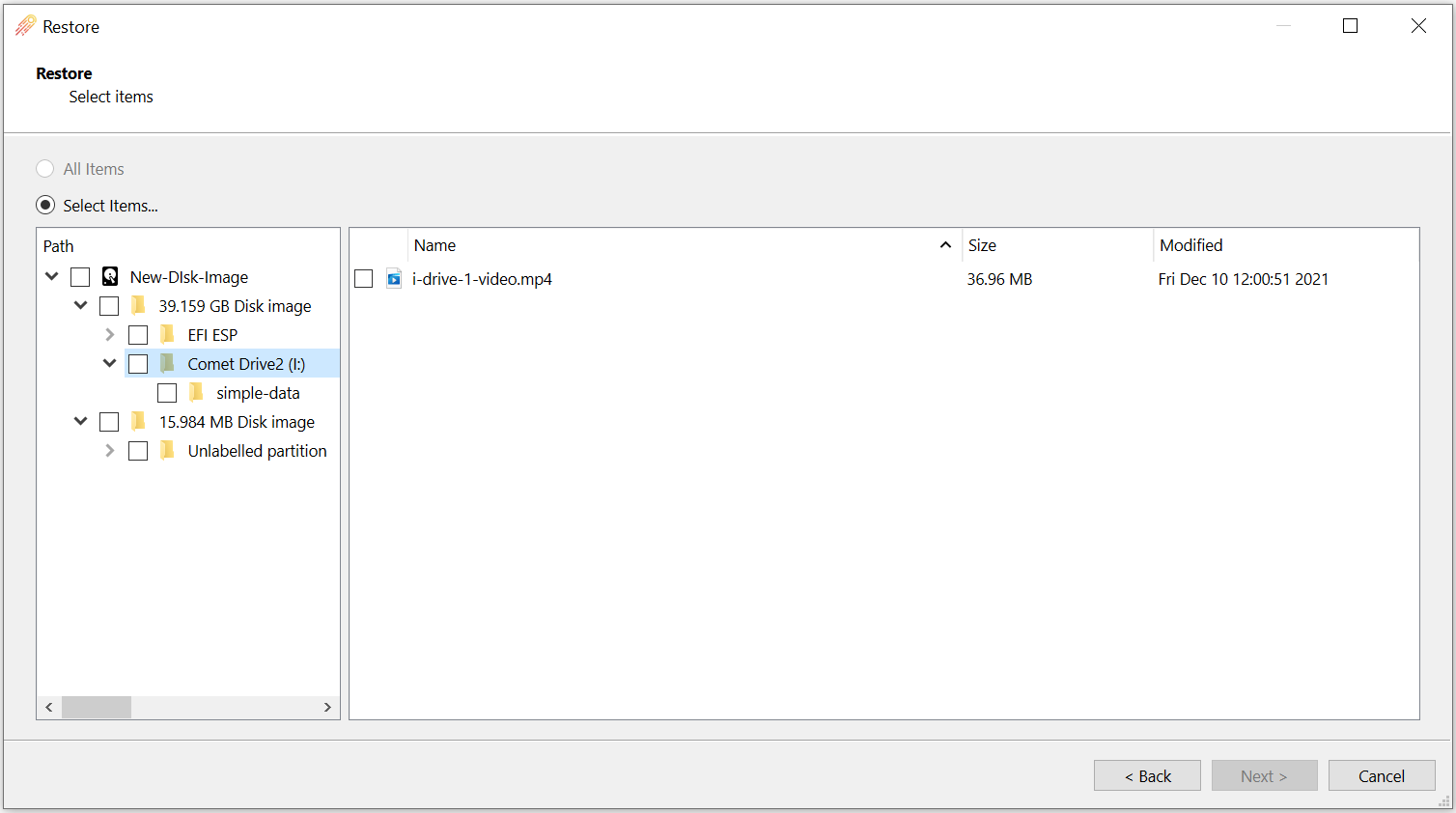
Task: Click the Unlabelled partition folder icon
Action: (x=168, y=451)
